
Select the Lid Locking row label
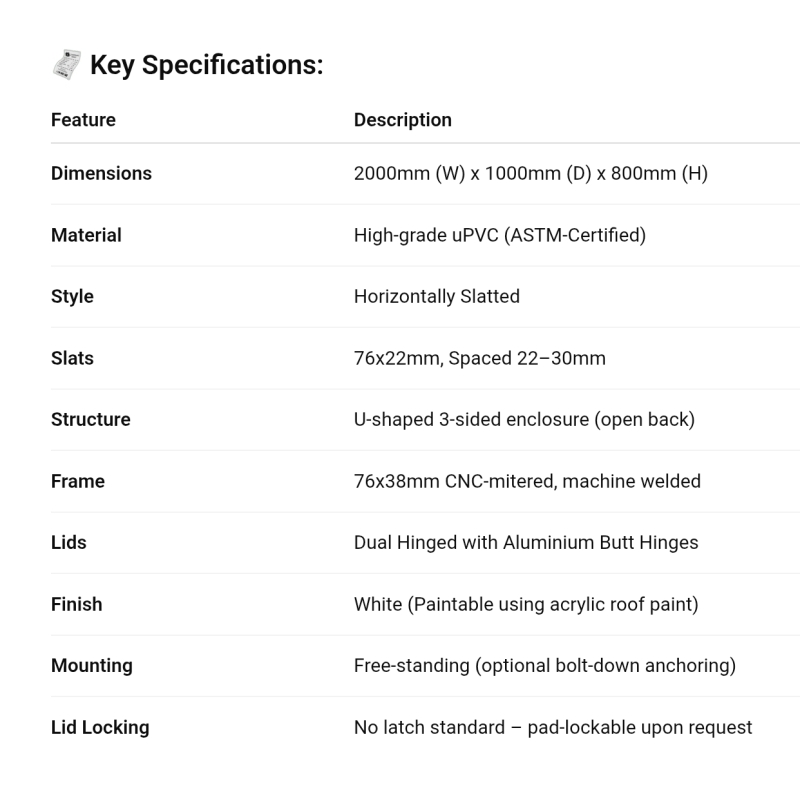pos(100,727)
